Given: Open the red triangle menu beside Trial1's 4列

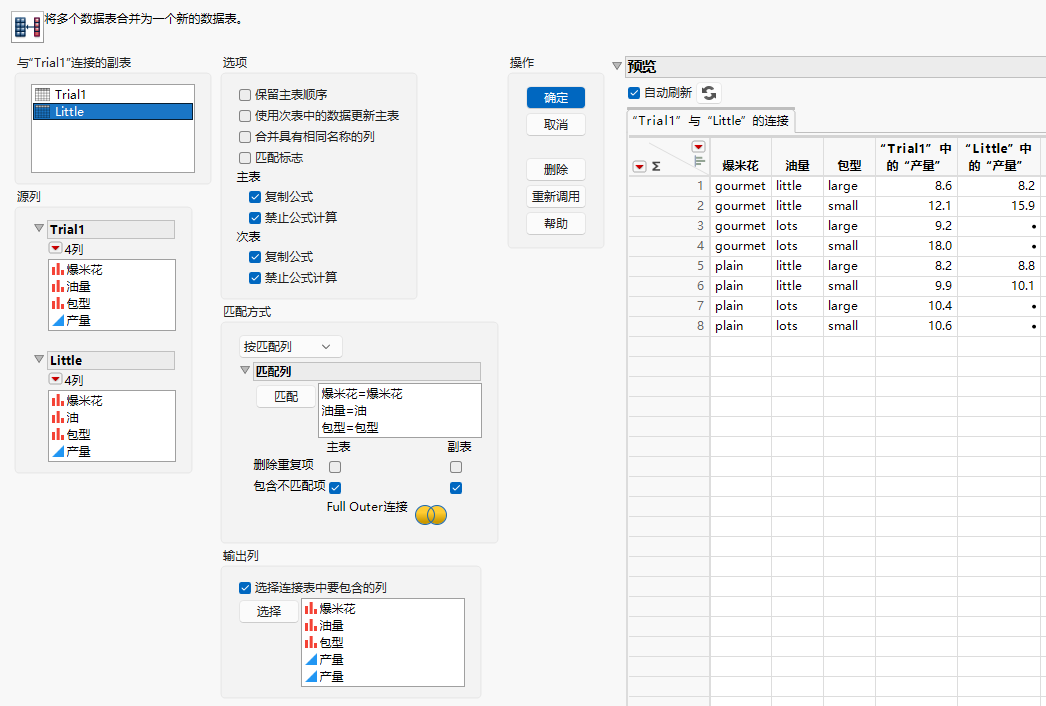Looking at the screenshot, I should (x=55, y=249).
